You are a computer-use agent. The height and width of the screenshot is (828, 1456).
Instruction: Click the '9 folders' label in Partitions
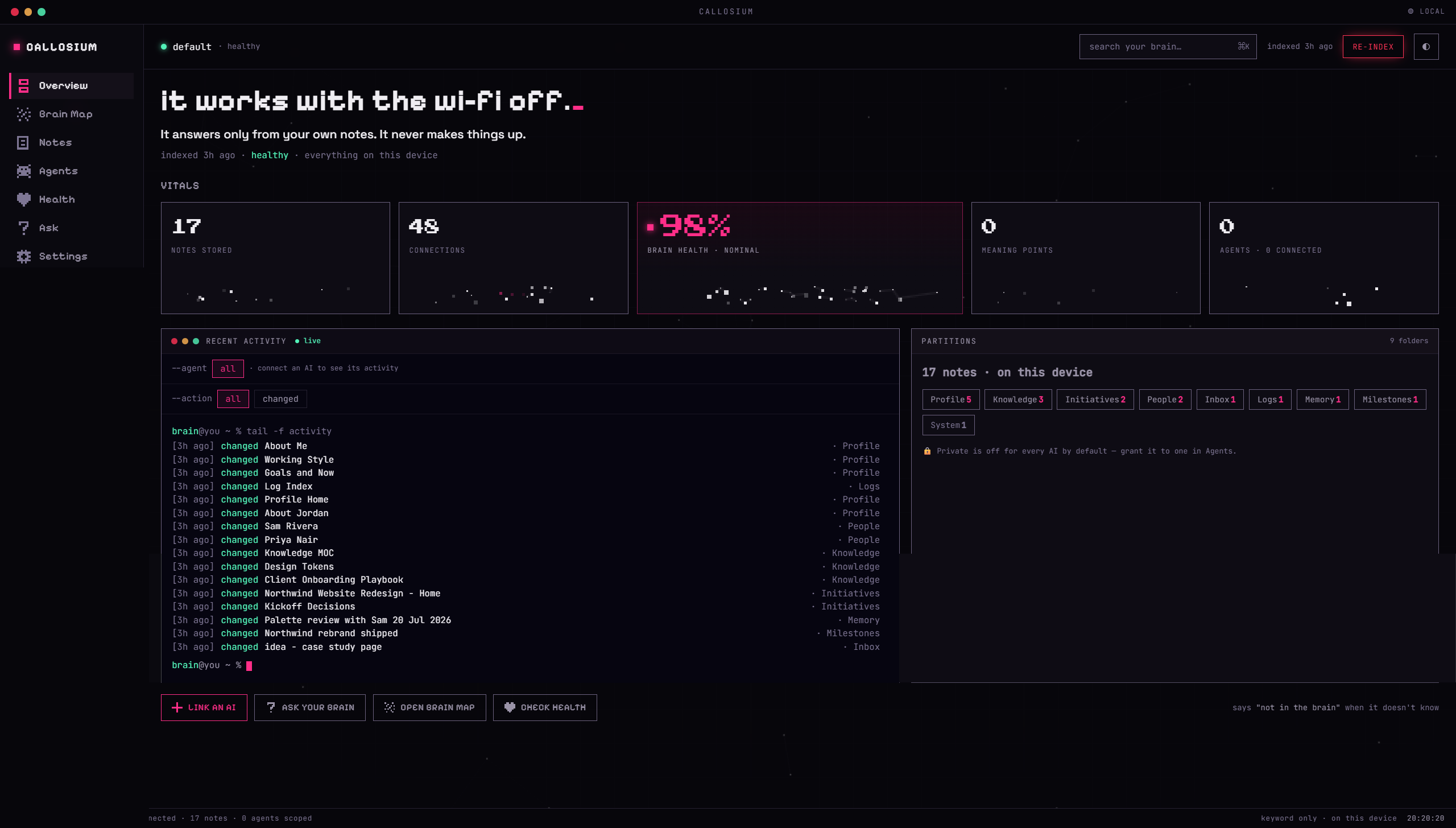[1409, 341]
